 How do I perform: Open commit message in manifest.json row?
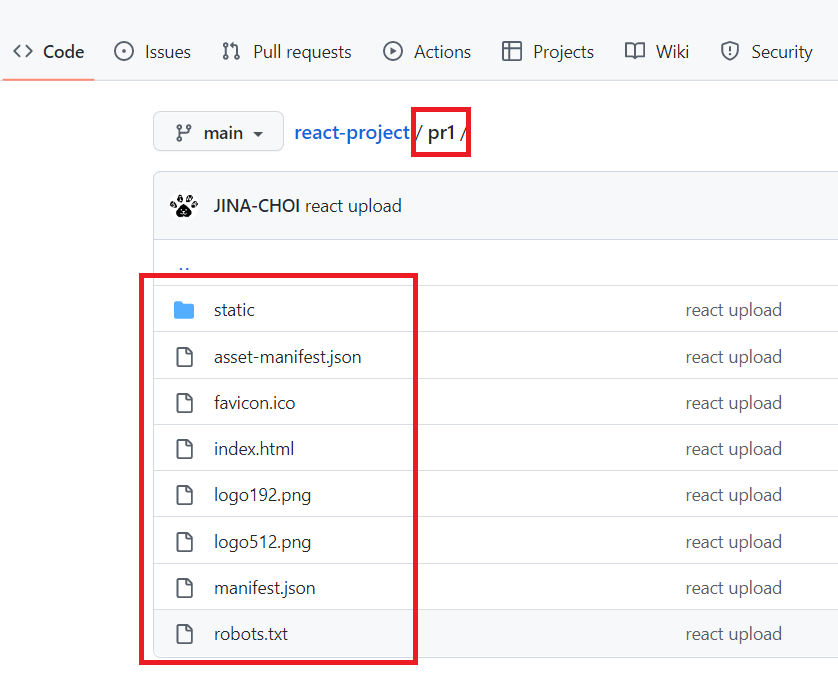733,588
